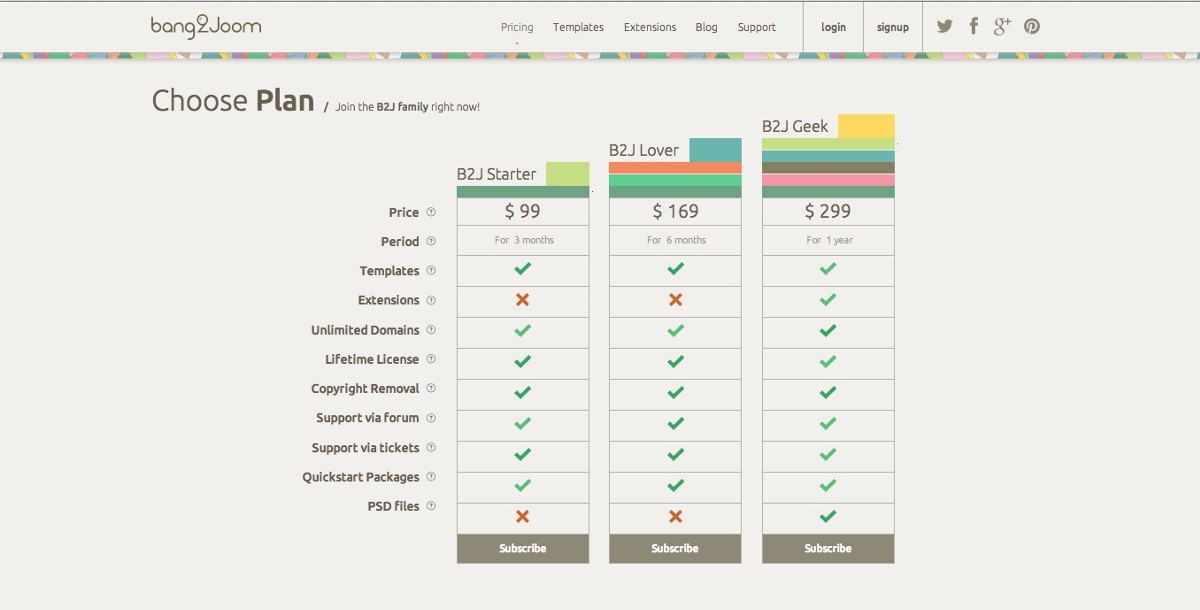Viewport: 1200px width, 610px height.
Task: Click the login link
Action: pyautogui.click(x=833, y=27)
